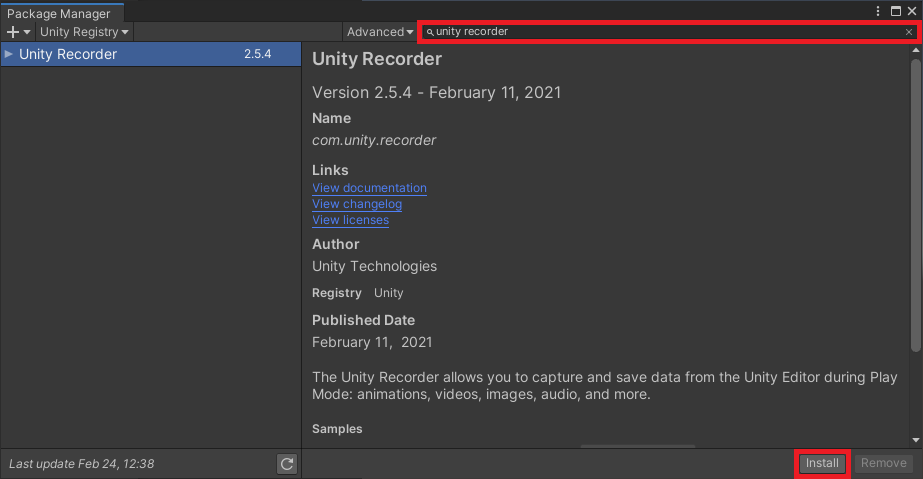Viewport: 923px width, 479px height.
Task: Clear the search text with X icon
Action: tap(909, 32)
